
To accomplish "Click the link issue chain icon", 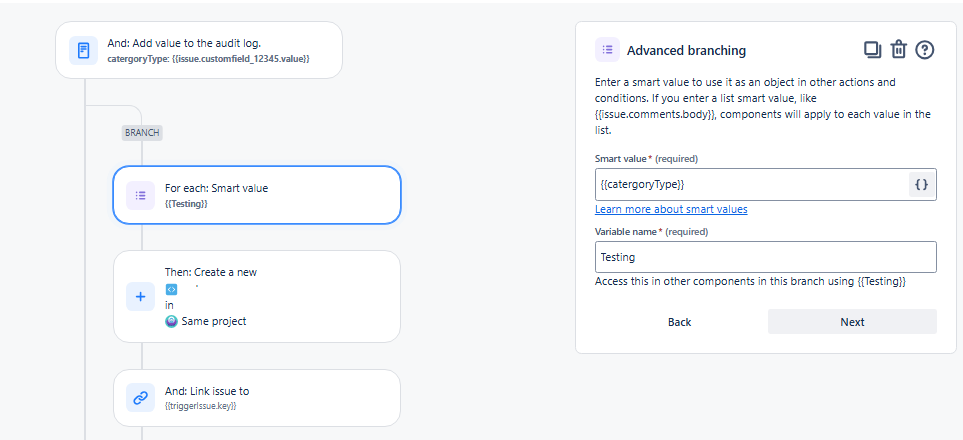I will (x=140, y=398).
